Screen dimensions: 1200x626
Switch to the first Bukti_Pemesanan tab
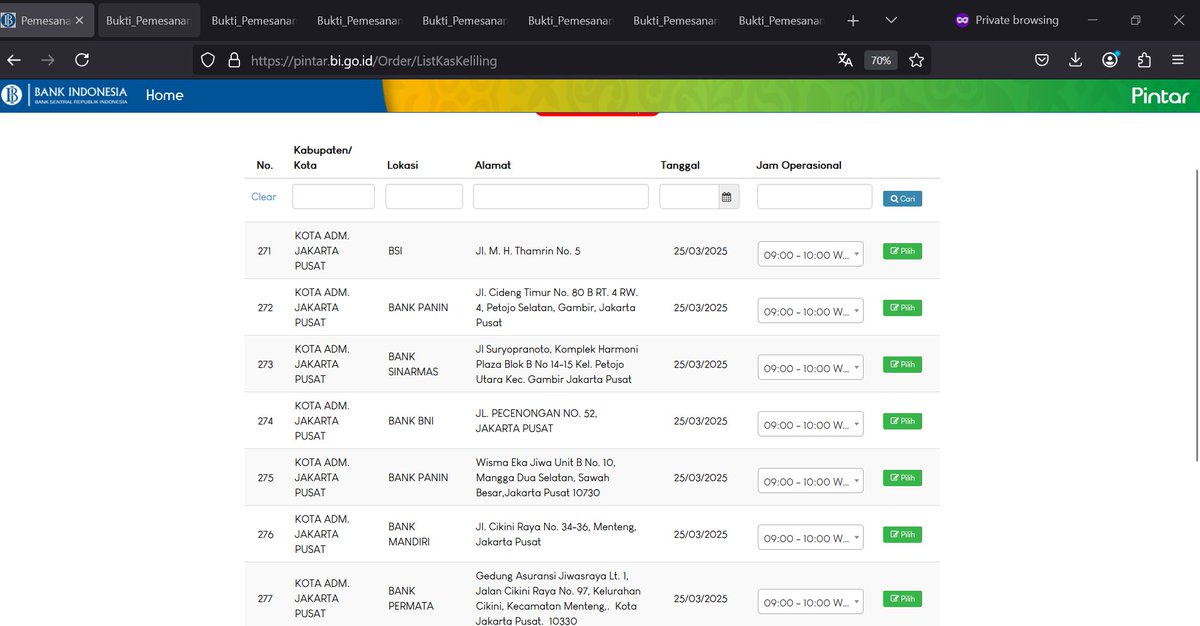coord(150,20)
